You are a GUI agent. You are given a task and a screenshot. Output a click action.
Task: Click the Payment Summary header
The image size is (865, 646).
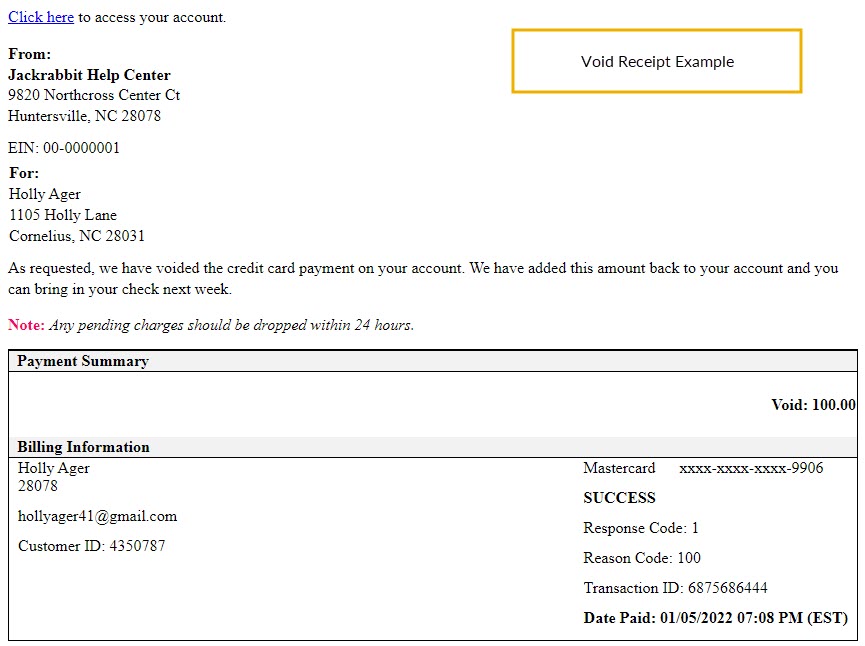point(83,361)
